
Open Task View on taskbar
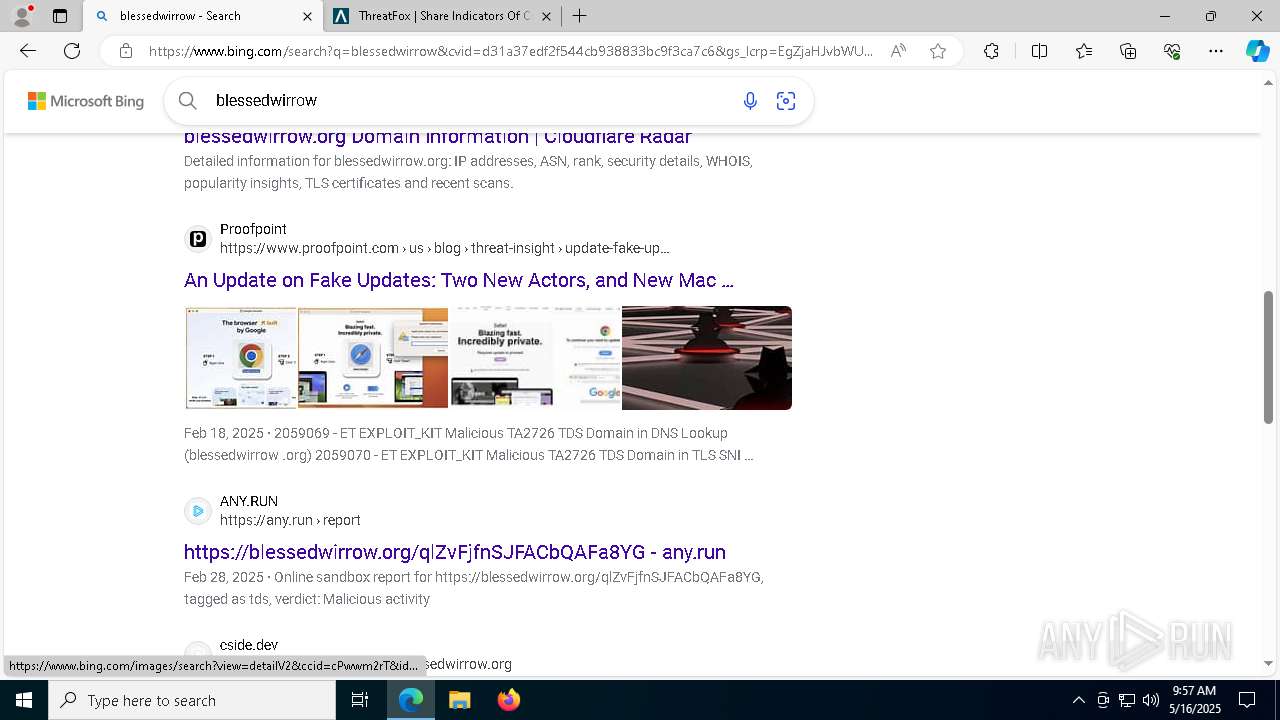360,700
